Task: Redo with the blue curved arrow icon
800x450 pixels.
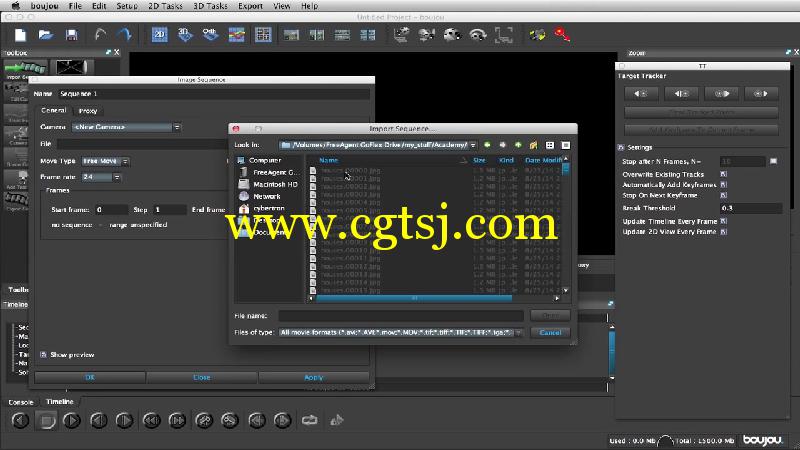Action: click(124, 35)
